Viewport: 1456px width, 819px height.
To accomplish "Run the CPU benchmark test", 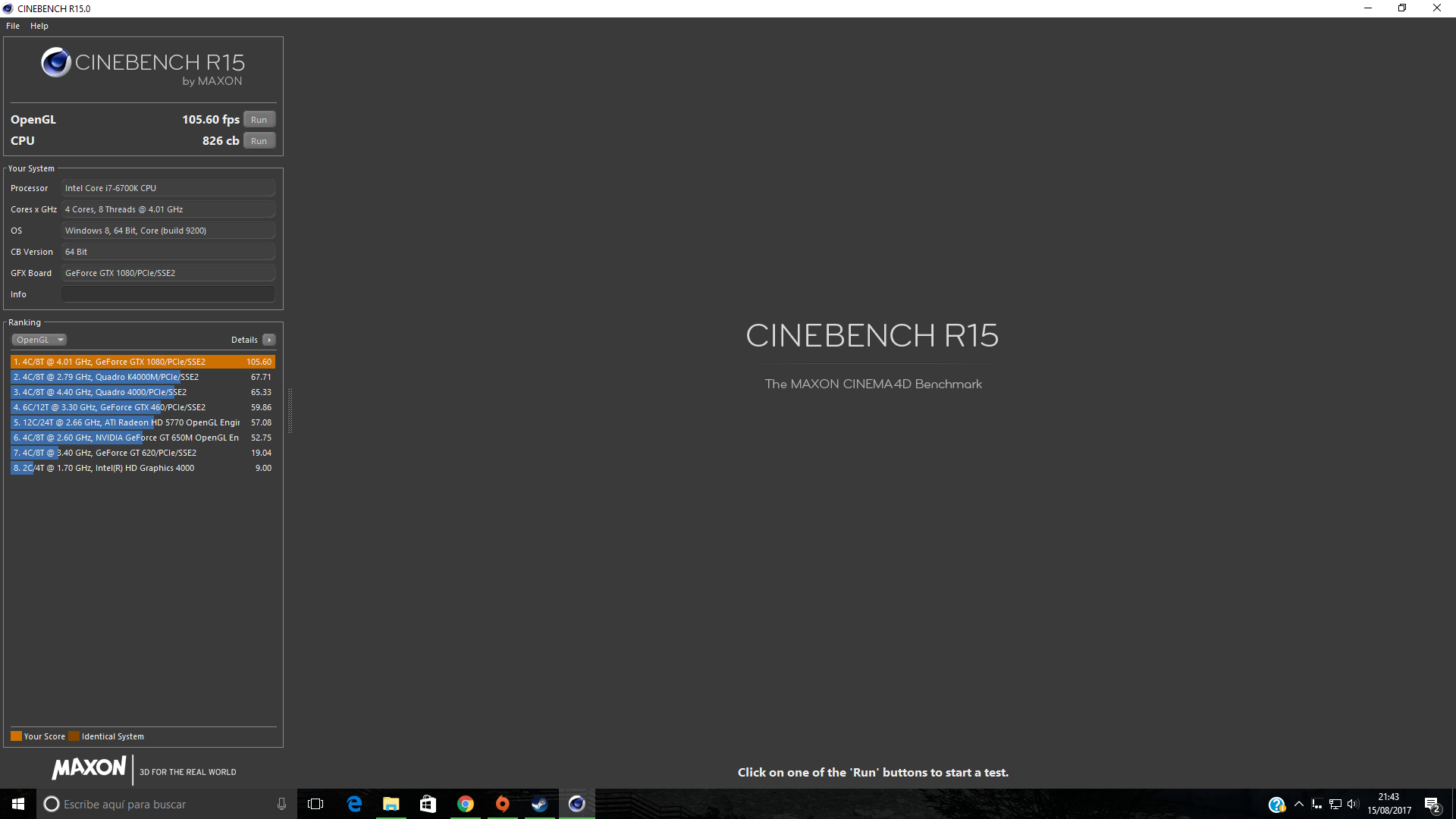I will click(x=259, y=141).
